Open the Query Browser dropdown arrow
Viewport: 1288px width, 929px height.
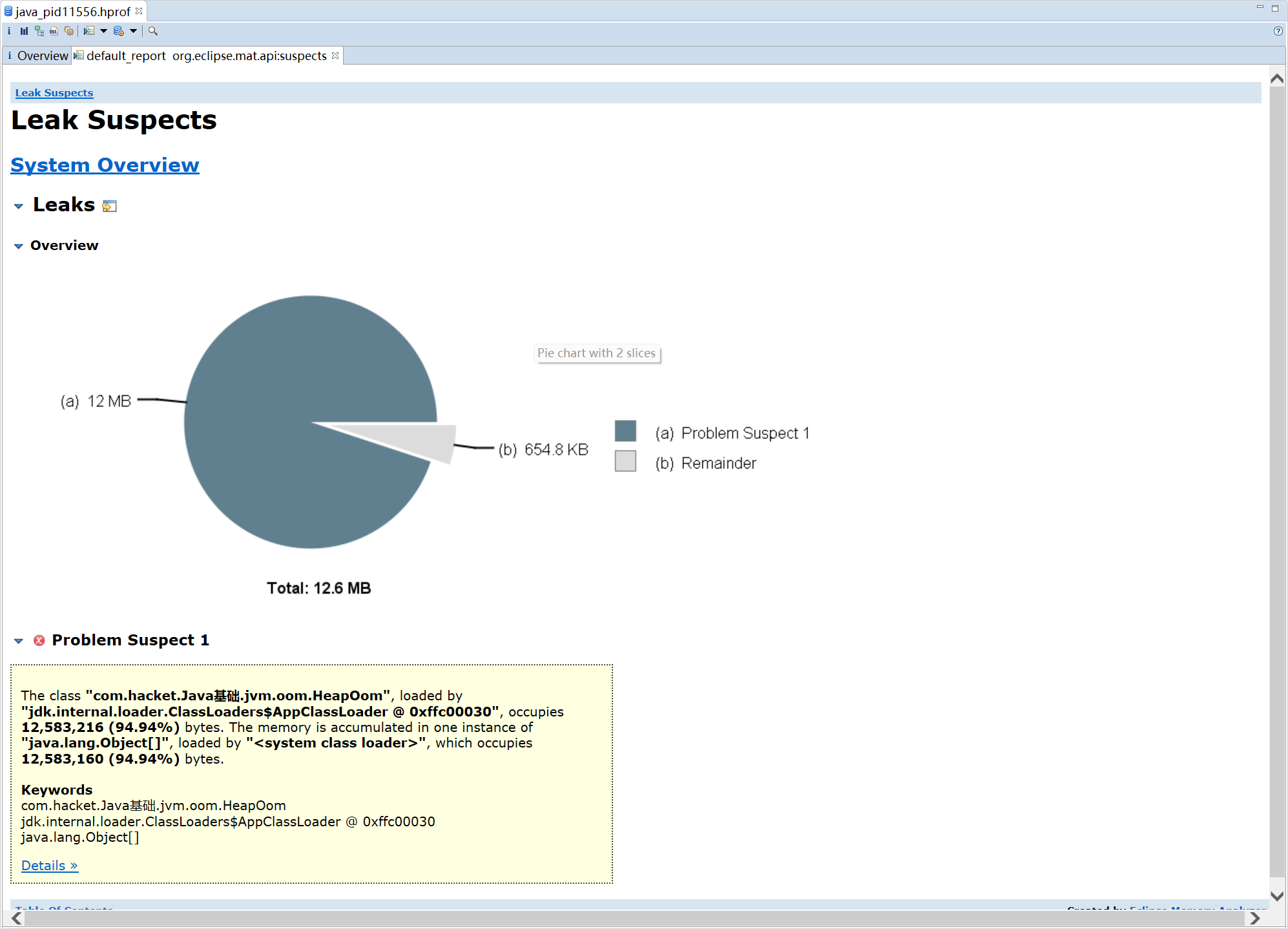click(x=133, y=31)
